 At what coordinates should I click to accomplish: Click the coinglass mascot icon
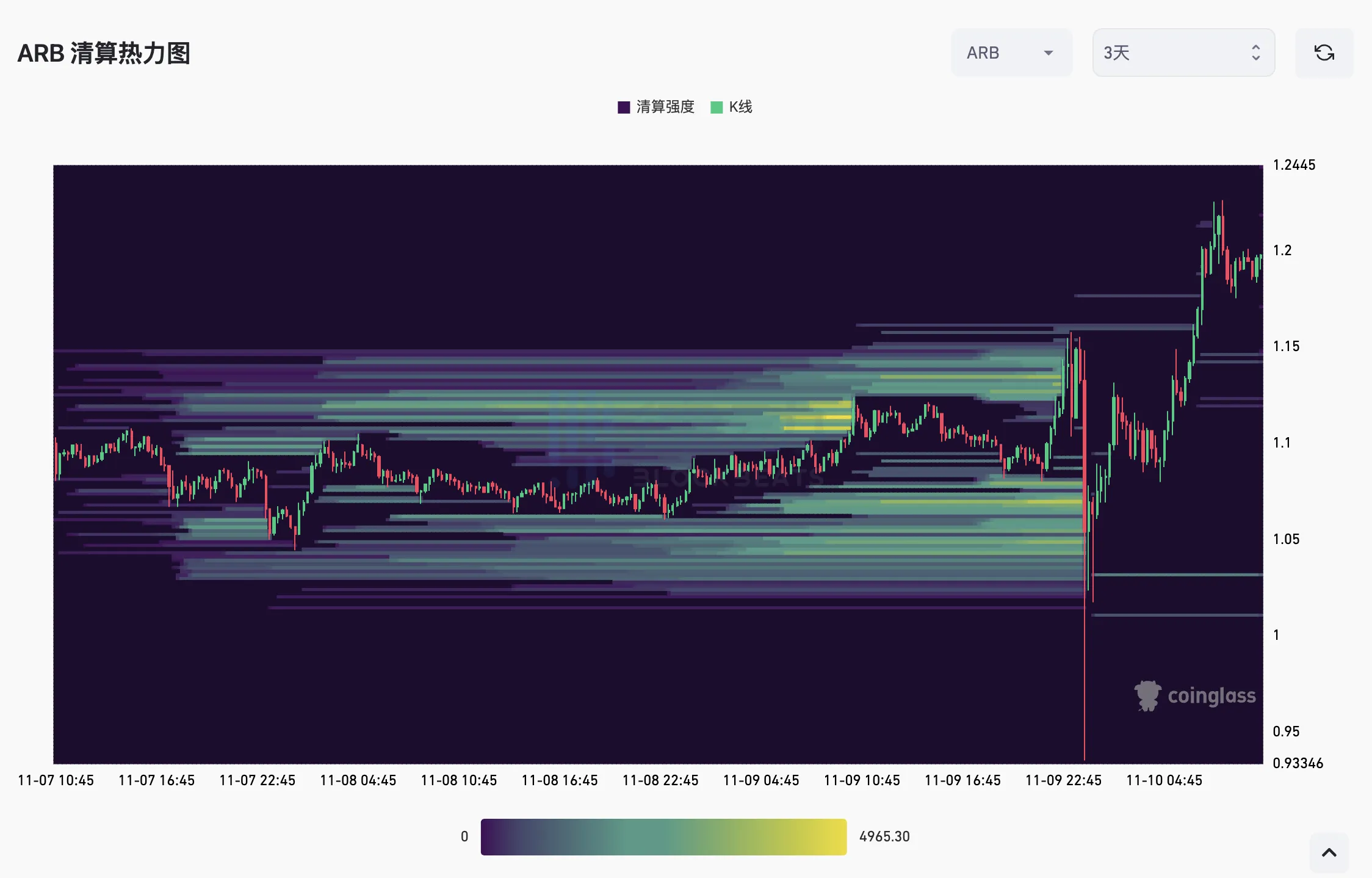tap(1147, 695)
